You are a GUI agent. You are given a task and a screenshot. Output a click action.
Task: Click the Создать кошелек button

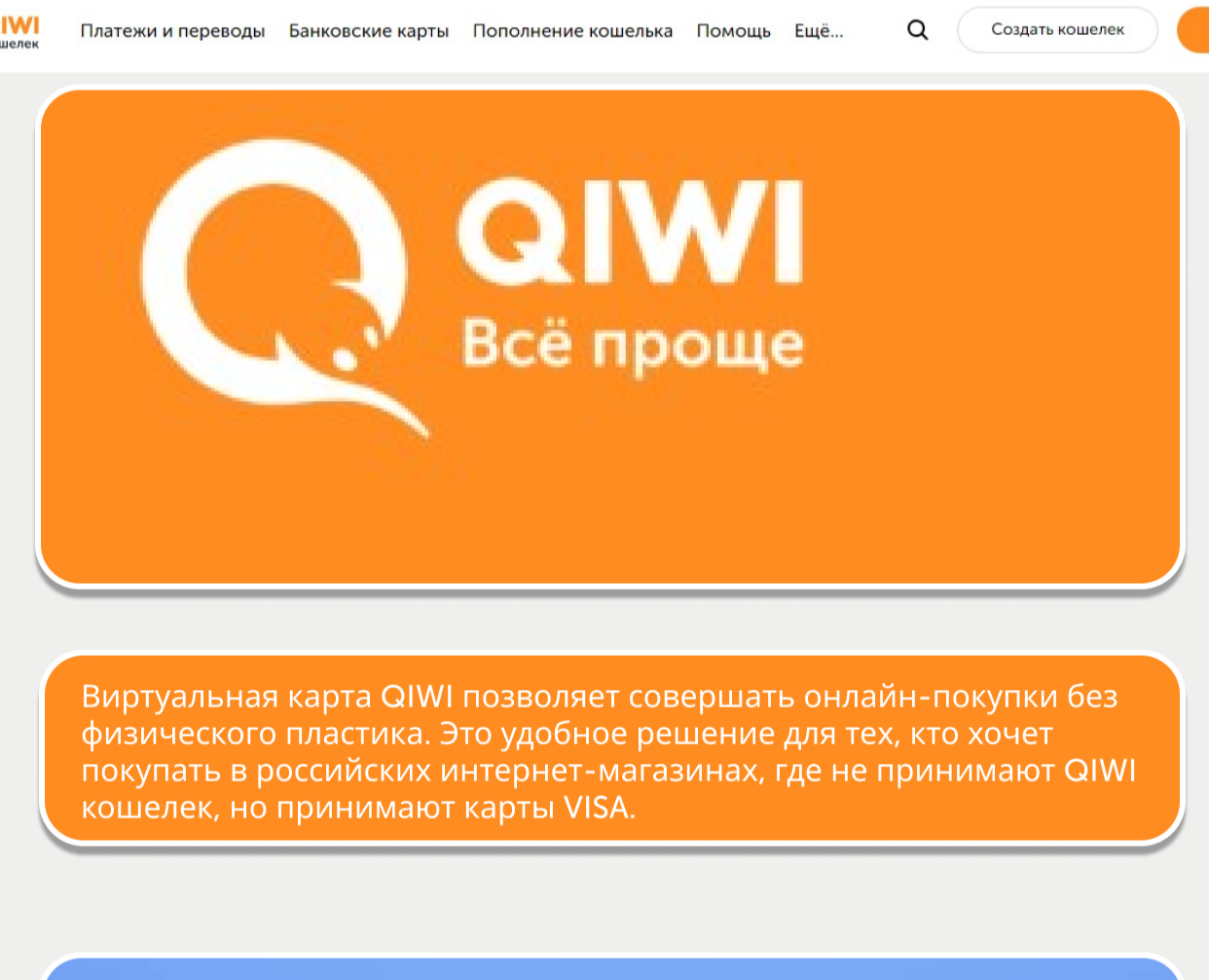click(1057, 30)
